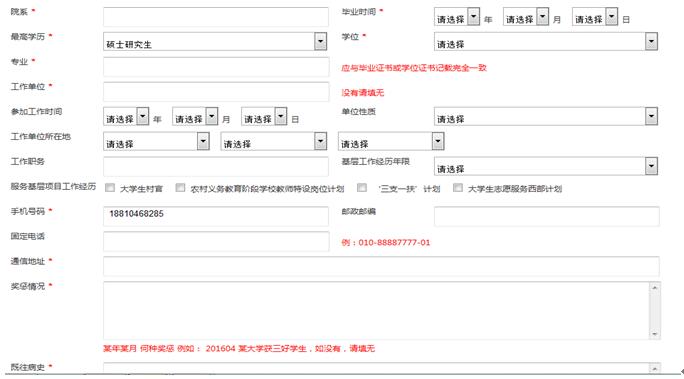
Task: Open the 参加工作时间 year dropdown
Action: 126,116
